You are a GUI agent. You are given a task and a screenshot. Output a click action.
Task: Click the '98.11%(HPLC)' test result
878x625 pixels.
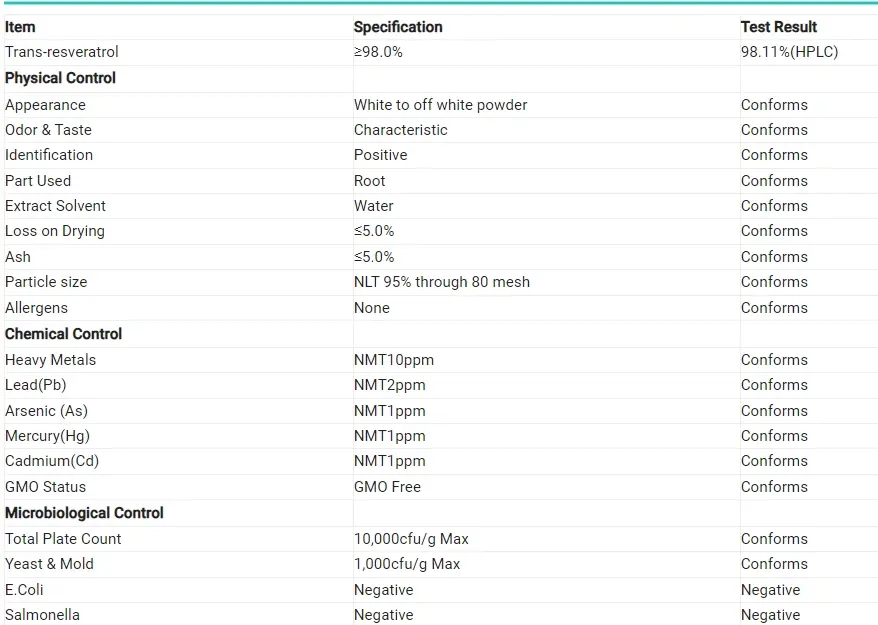pyautogui.click(x=789, y=52)
